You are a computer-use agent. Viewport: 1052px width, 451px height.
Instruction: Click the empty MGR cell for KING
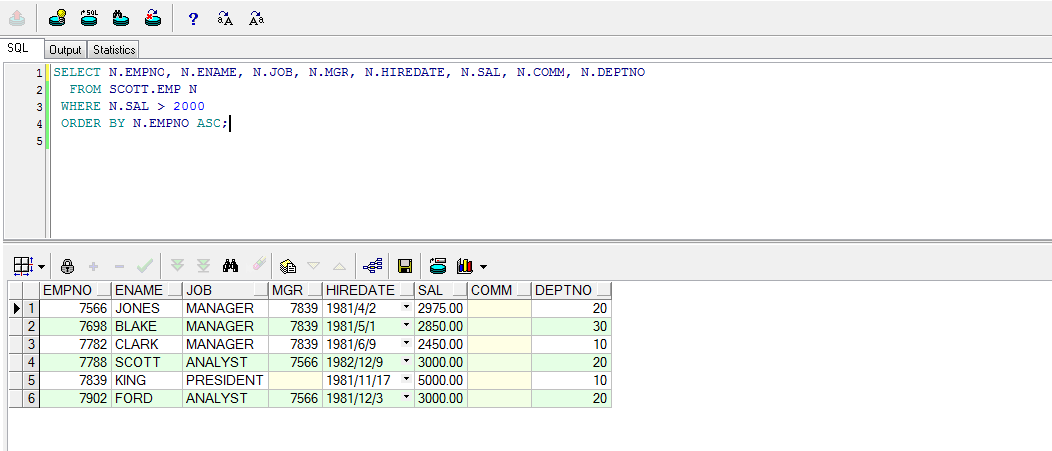pos(295,381)
